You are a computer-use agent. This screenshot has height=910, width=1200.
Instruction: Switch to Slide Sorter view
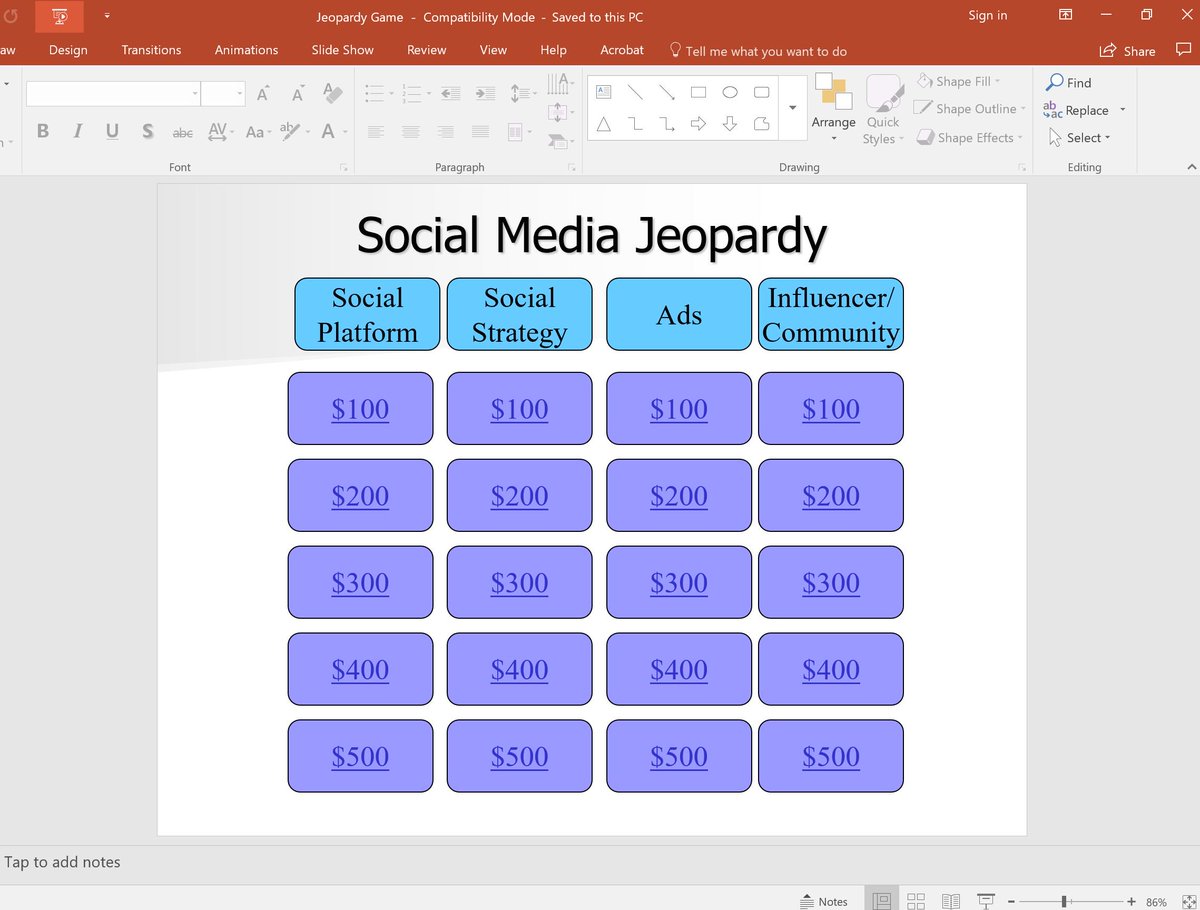coord(916,901)
